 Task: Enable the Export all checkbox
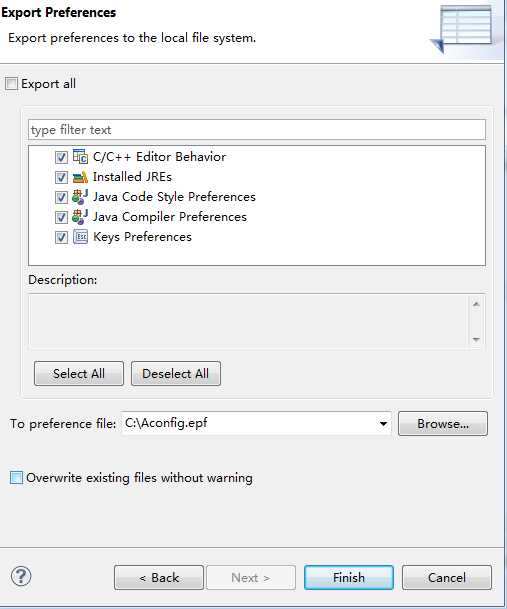tap(11, 84)
